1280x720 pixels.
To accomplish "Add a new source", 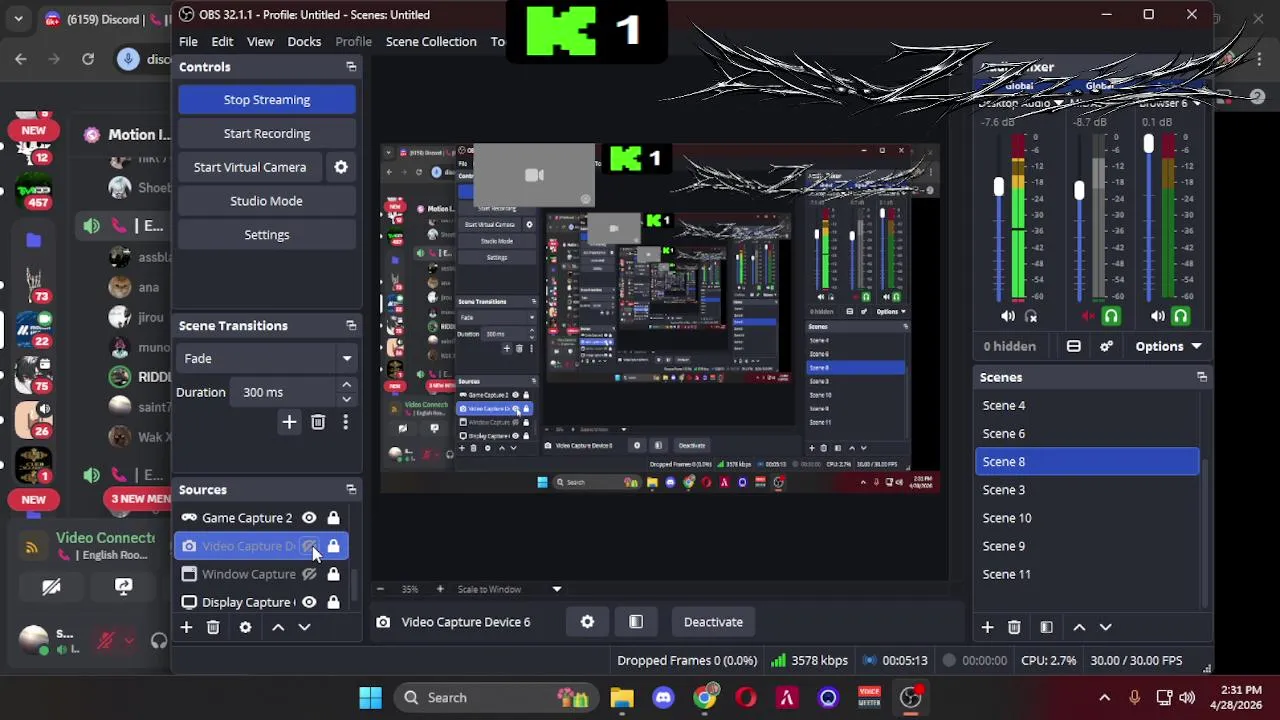I will (x=186, y=627).
